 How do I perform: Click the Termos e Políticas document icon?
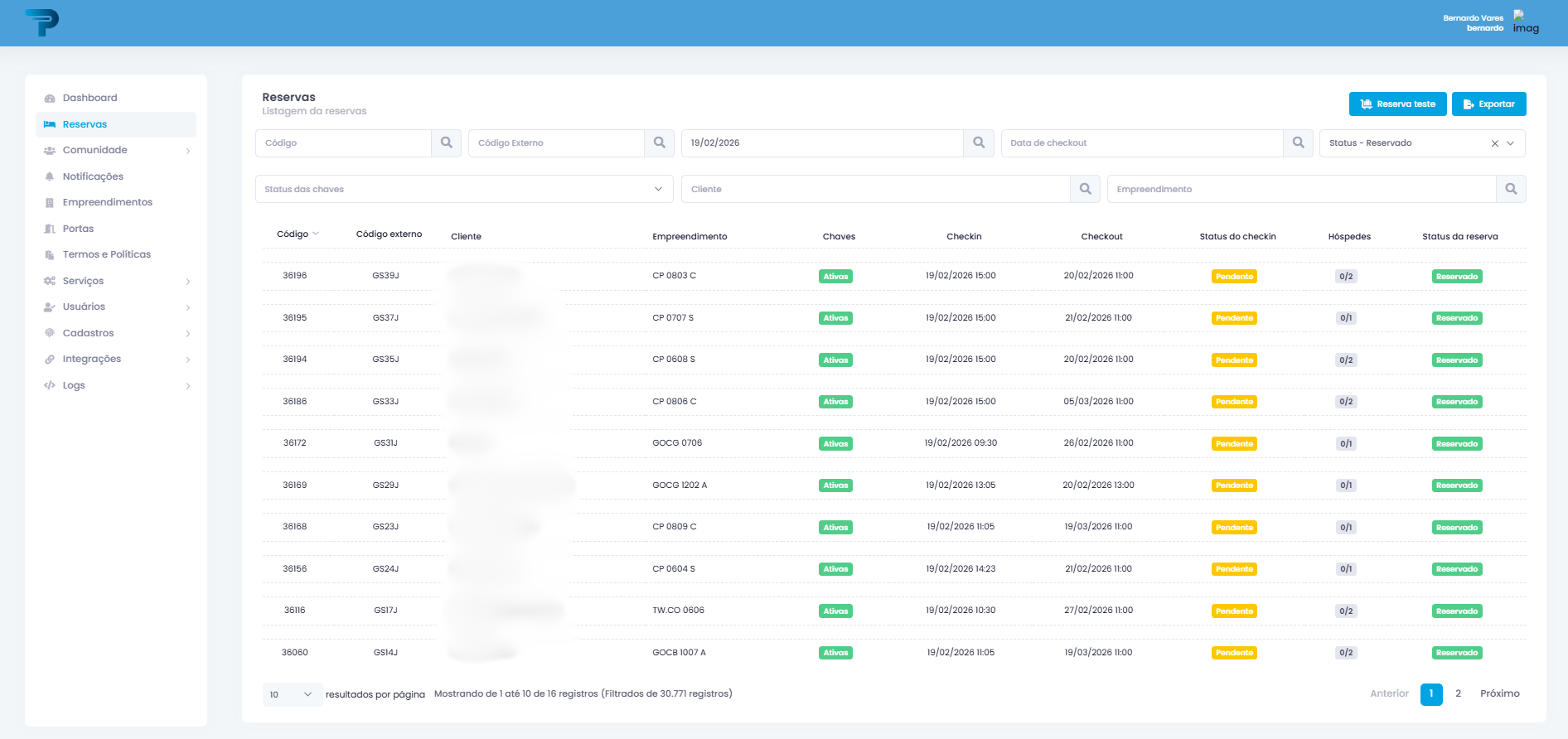pyautogui.click(x=50, y=255)
